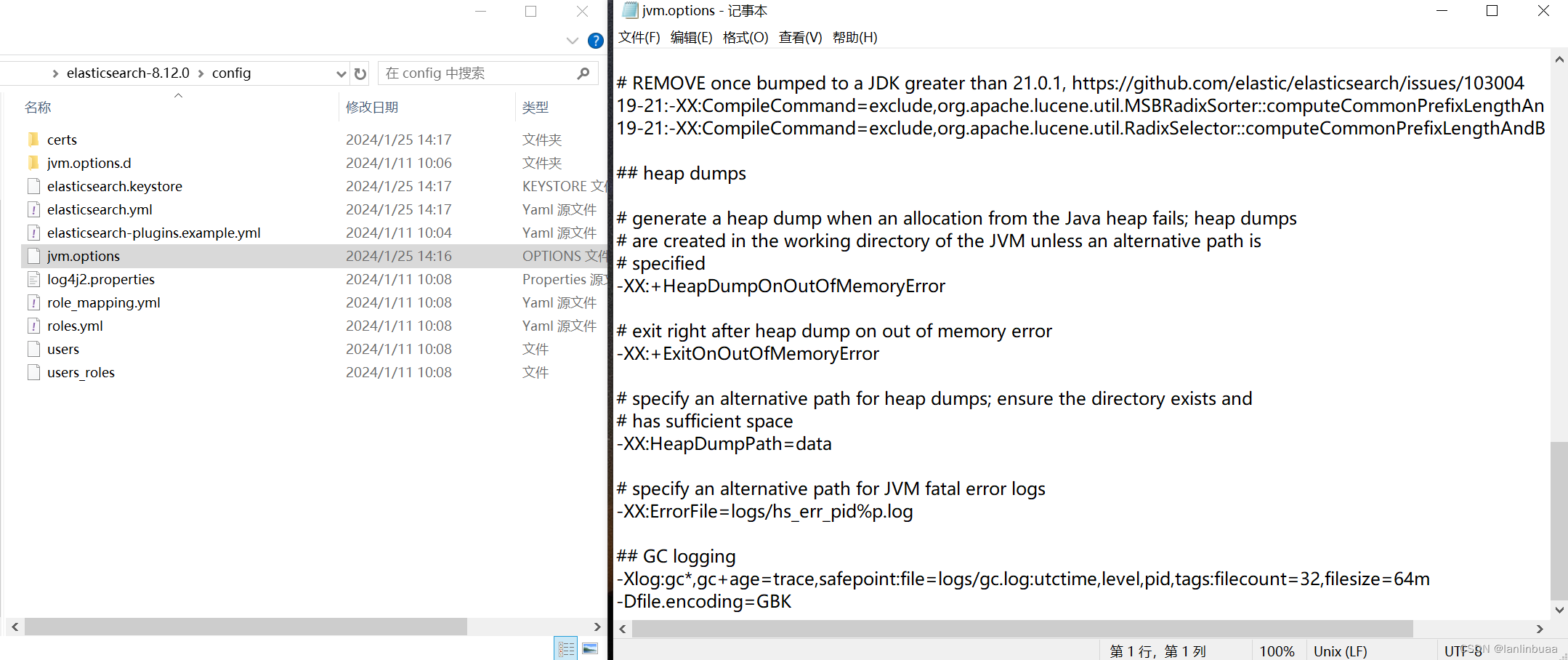
Task: Click the breadcrumb arrow after elasticsearch-8.12.0
Action: point(201,73)
